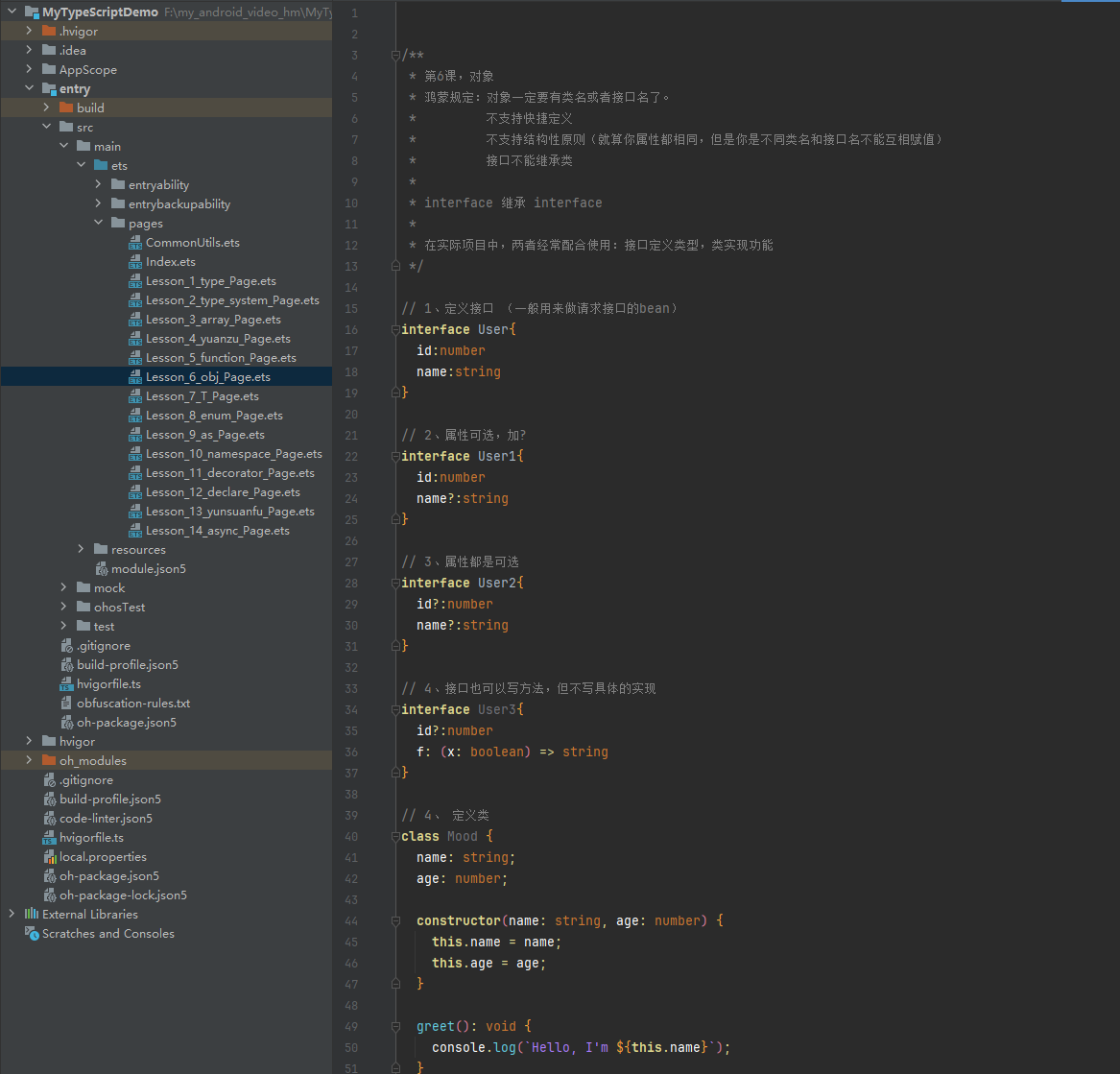Click the Lesson_6_obj_Page.ets file icon
This screenshot has height=1074, width=1120.
point(135,377)
